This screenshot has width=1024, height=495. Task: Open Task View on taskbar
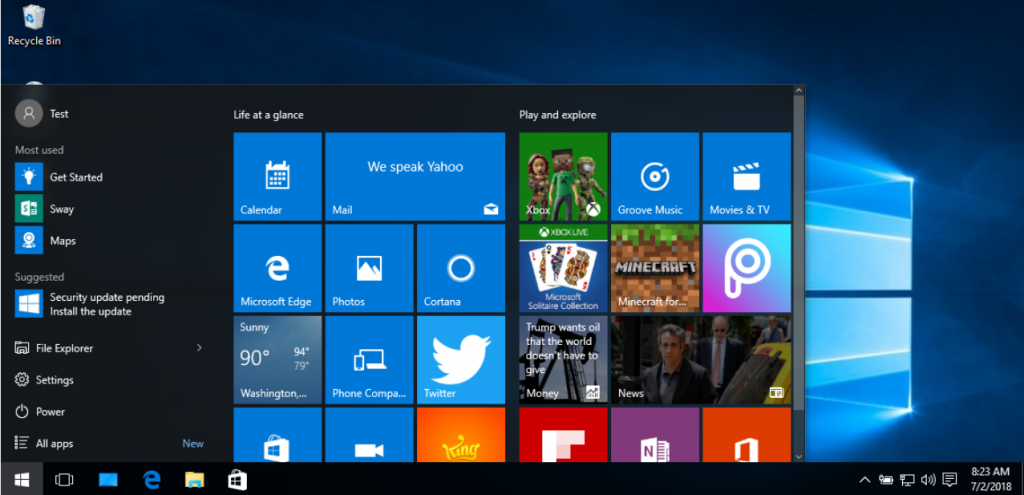(64, 480)
